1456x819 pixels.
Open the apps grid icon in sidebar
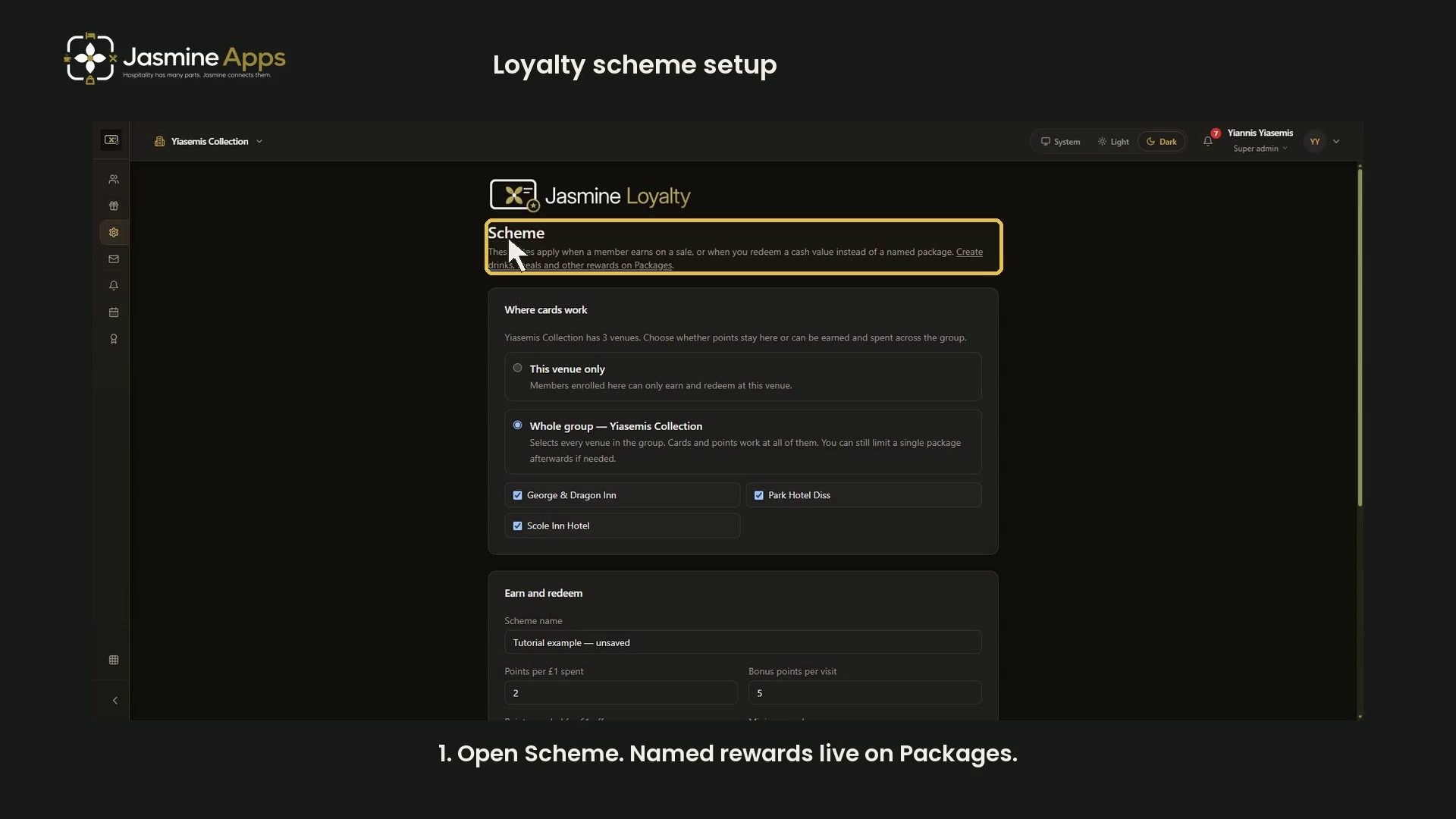[114, 660]
